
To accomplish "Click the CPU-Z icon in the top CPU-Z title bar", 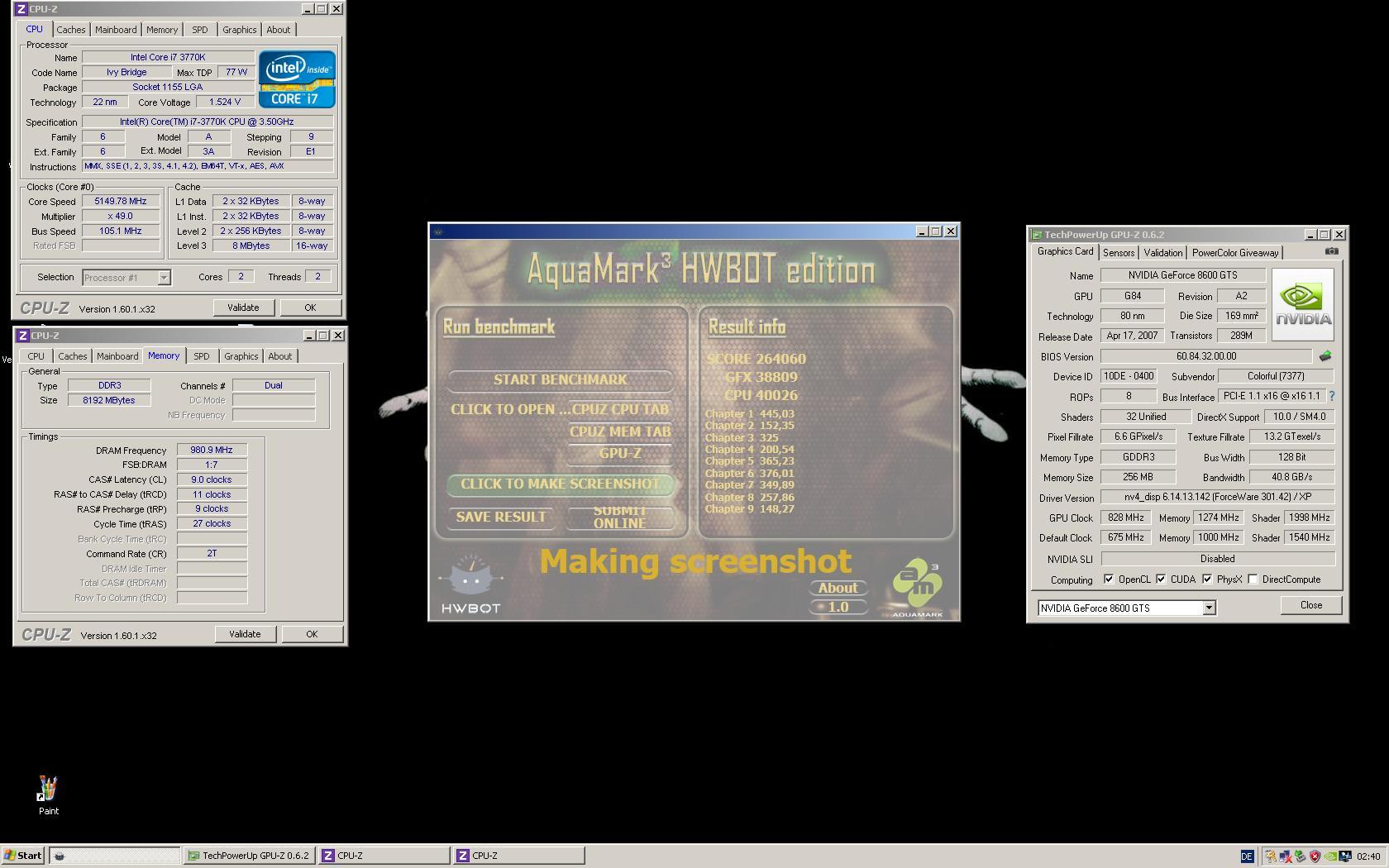I will [21, 9].
